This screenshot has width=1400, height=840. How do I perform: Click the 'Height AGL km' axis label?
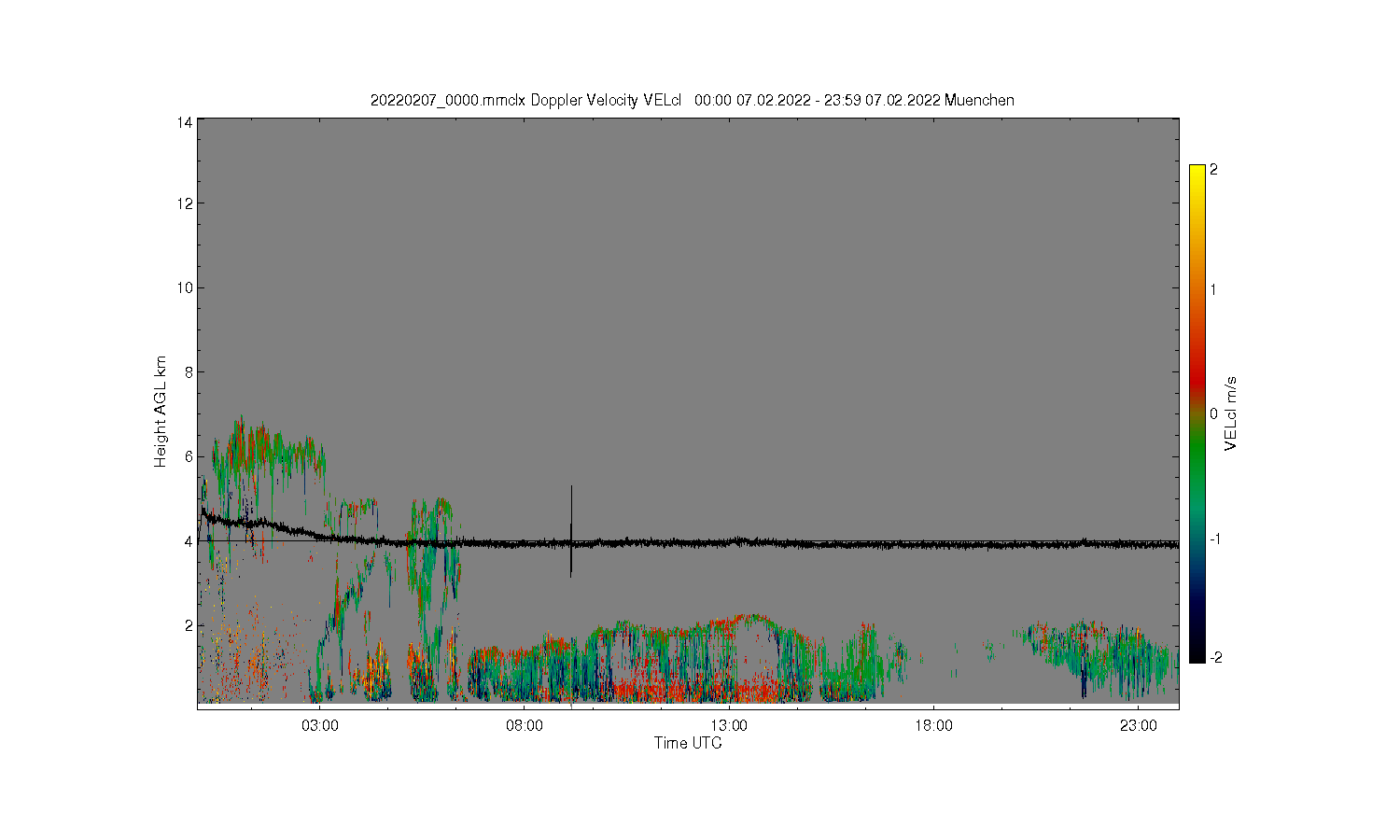click(x=161, y=412)
